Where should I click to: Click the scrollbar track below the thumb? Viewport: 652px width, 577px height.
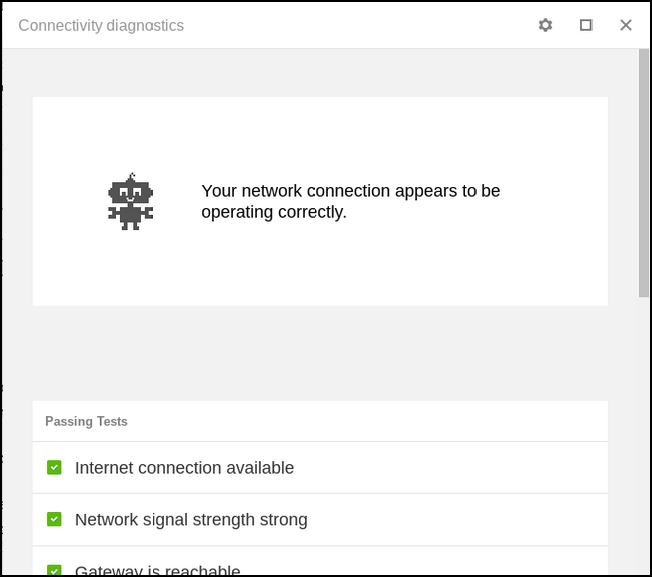click(644, 430)
